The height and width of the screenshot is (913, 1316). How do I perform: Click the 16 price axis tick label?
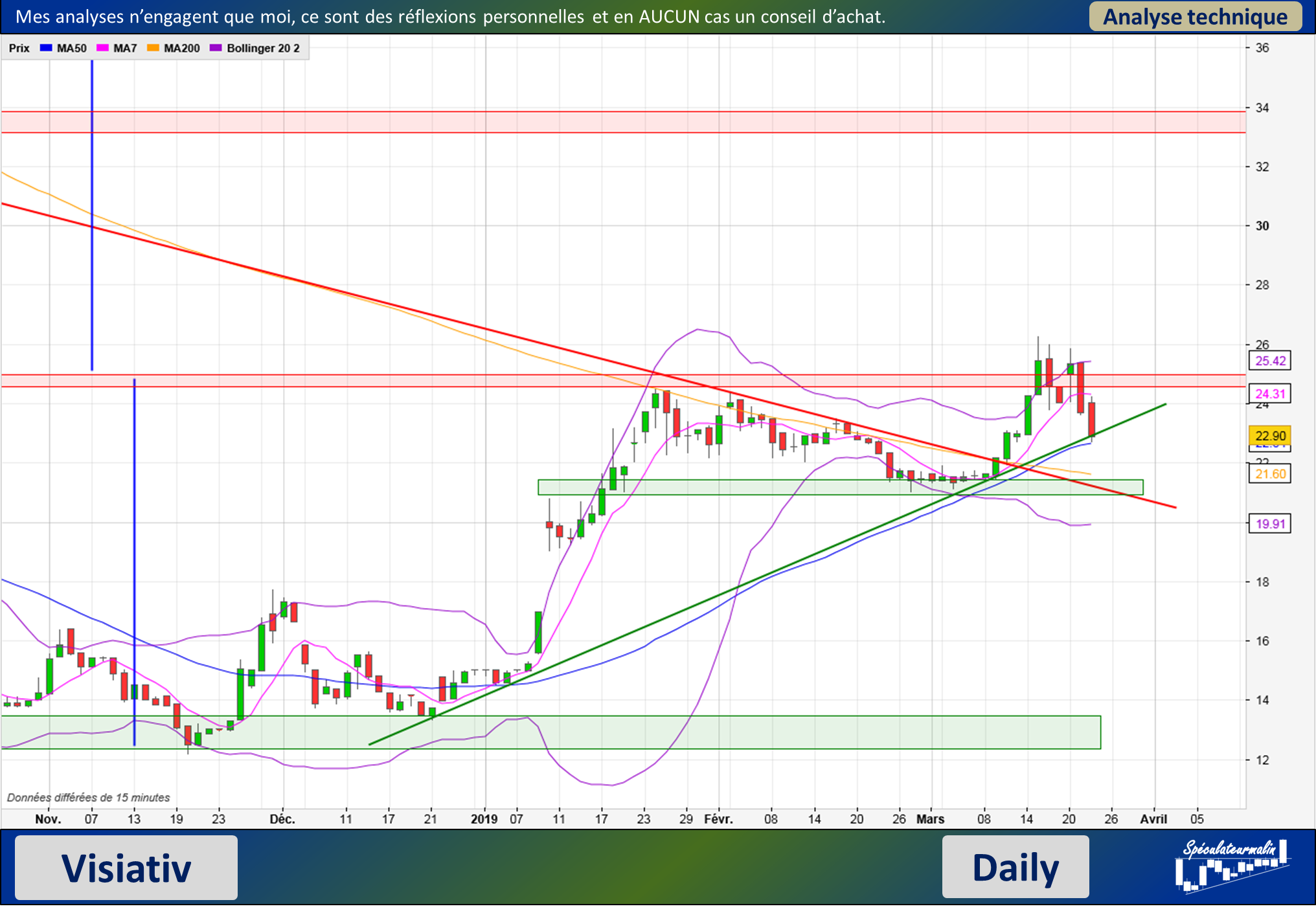[x=1262, y=641]
